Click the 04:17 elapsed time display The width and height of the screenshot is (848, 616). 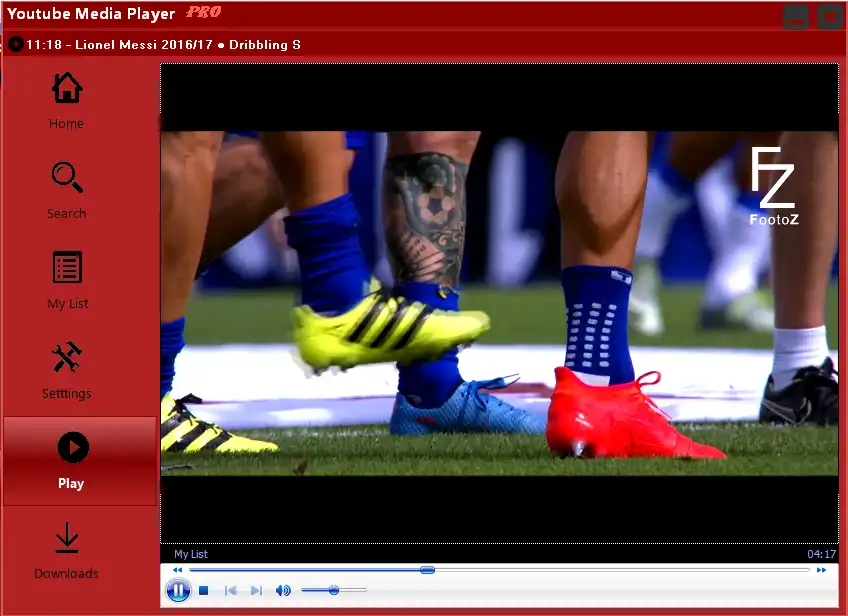click(821, 554)
